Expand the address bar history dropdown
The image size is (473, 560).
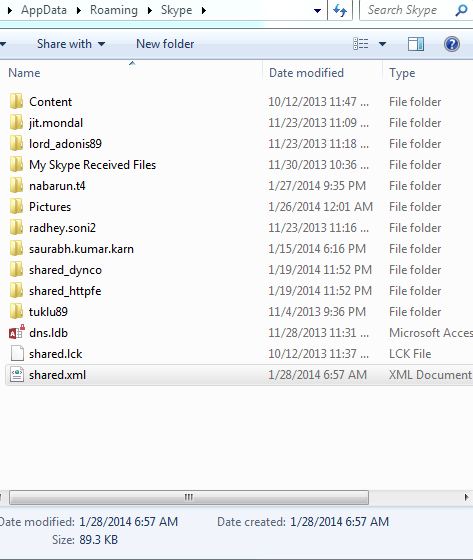click(317, 11)
